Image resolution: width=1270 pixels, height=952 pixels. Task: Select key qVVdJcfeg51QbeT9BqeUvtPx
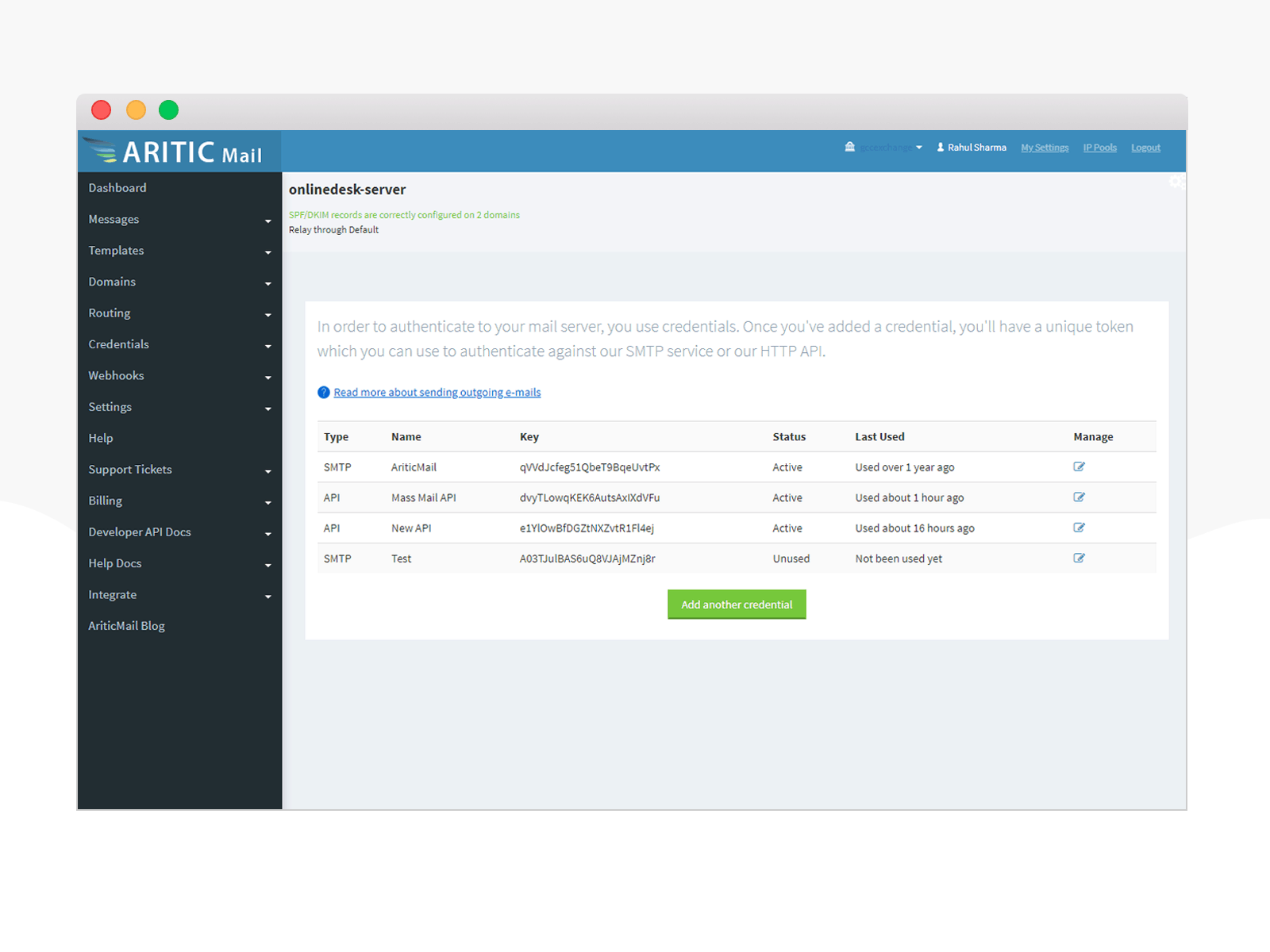coord(590,467)
